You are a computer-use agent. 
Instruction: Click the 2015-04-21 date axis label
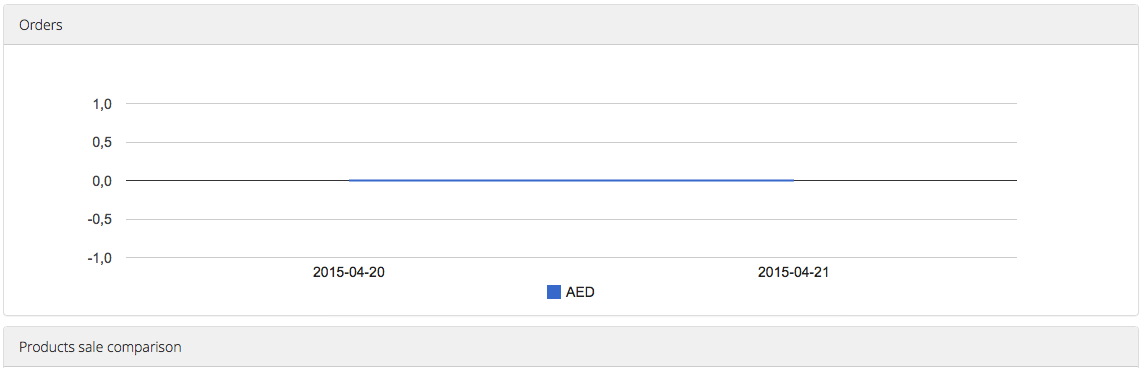click(794, 272)
